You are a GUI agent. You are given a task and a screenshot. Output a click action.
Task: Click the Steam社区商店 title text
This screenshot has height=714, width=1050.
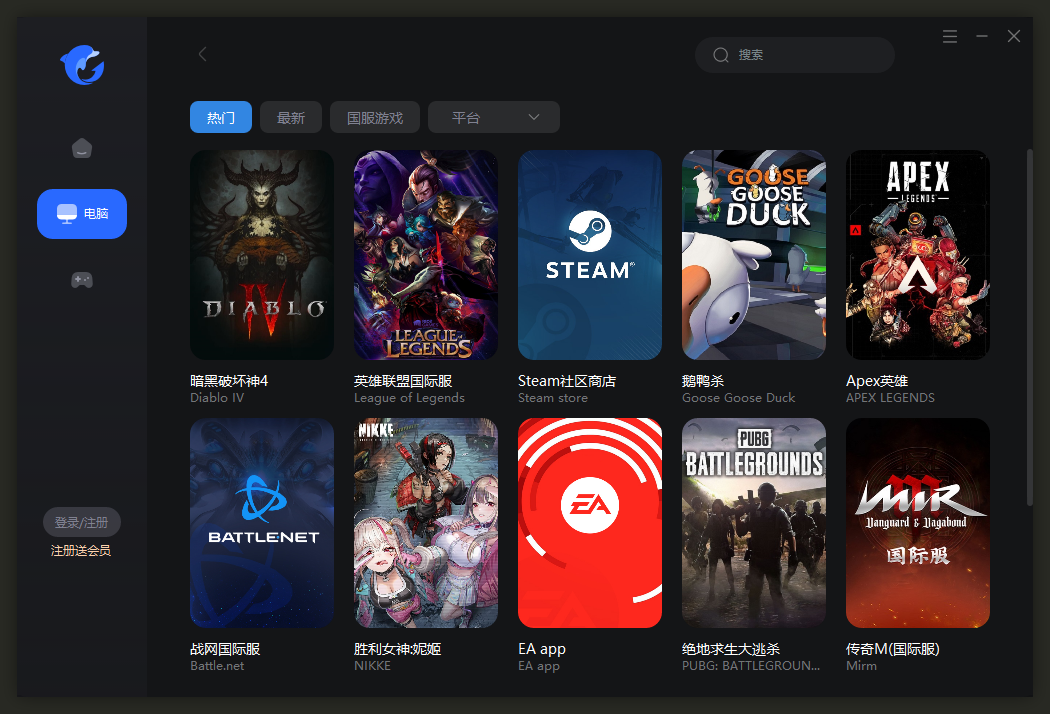click(567, 380)
